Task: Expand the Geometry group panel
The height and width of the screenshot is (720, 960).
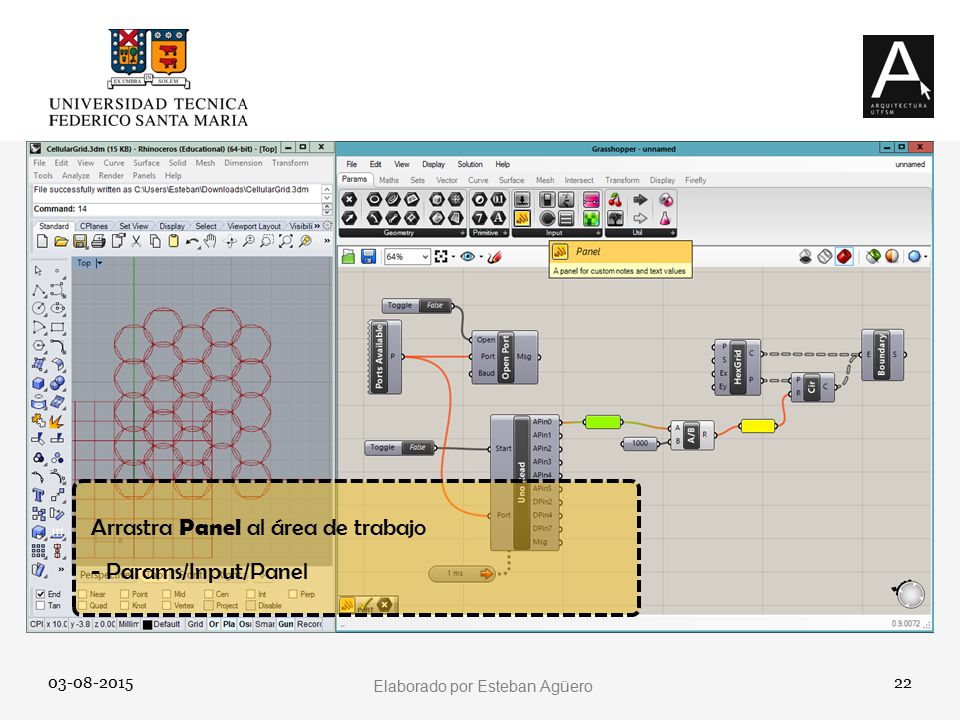Action: pos(463,233)
